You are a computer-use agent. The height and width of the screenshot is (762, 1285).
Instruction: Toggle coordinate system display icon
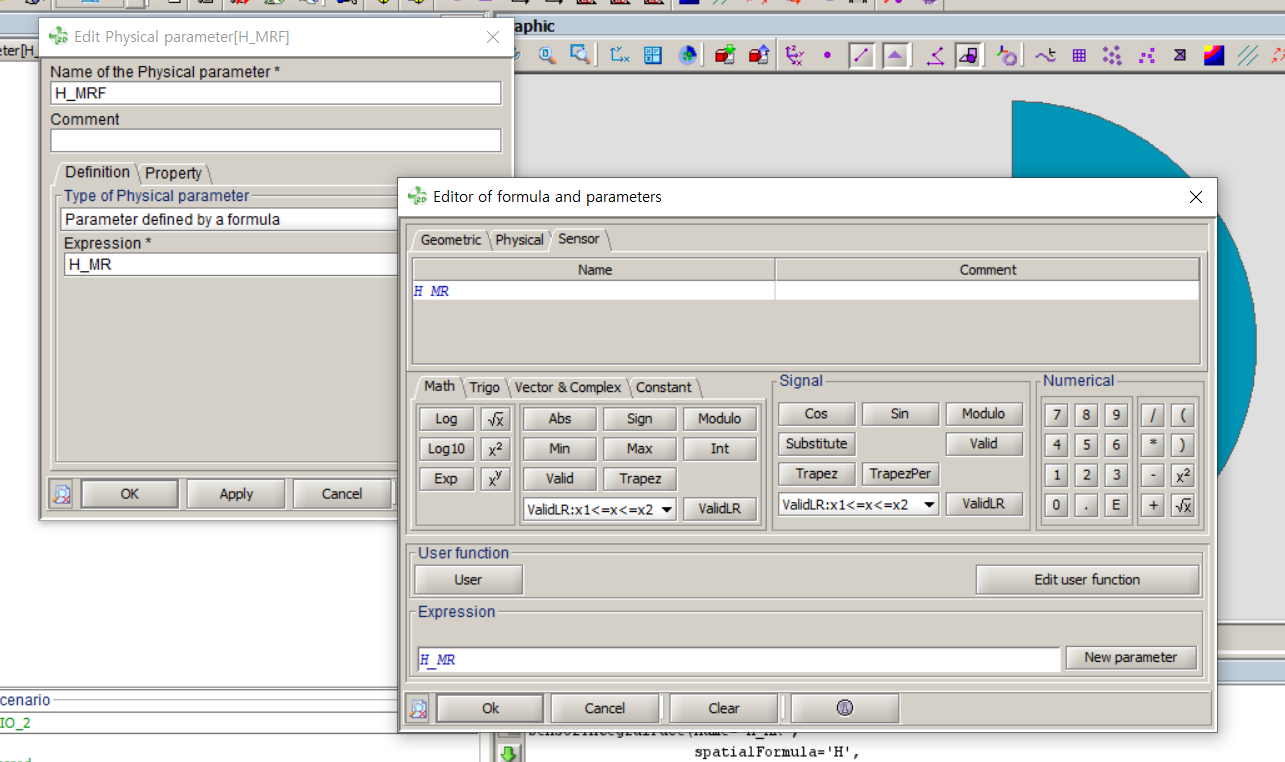coord(795,55)
